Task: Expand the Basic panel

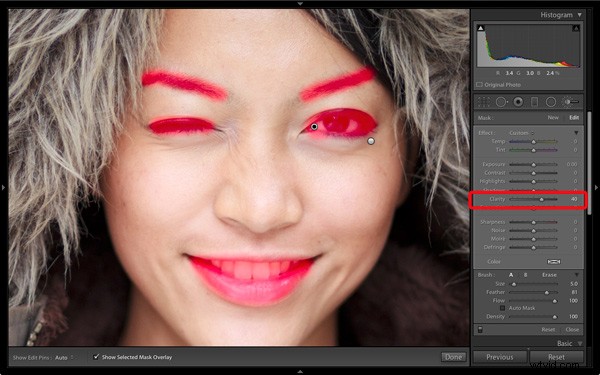Action: (x=580, y=343)
